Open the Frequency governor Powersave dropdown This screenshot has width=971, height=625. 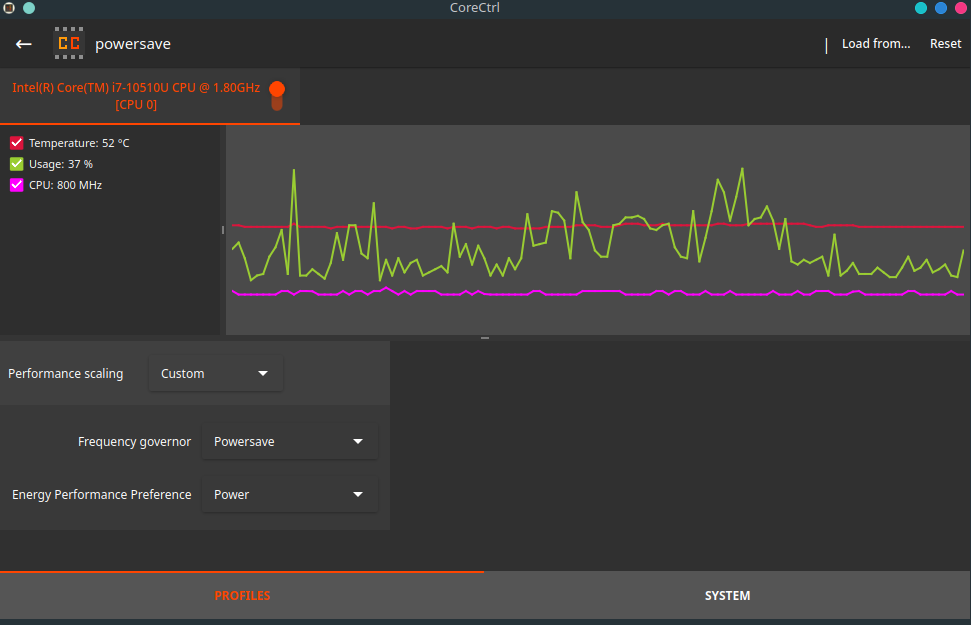tap(289, 442)
